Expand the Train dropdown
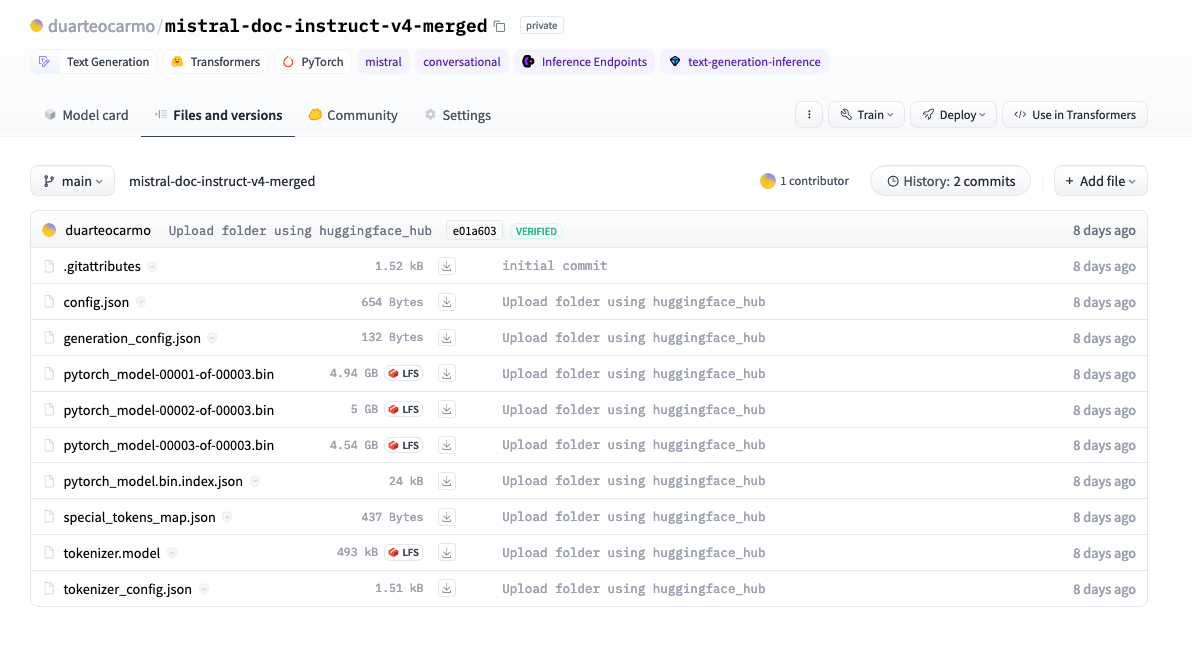 tap(867, 115)
